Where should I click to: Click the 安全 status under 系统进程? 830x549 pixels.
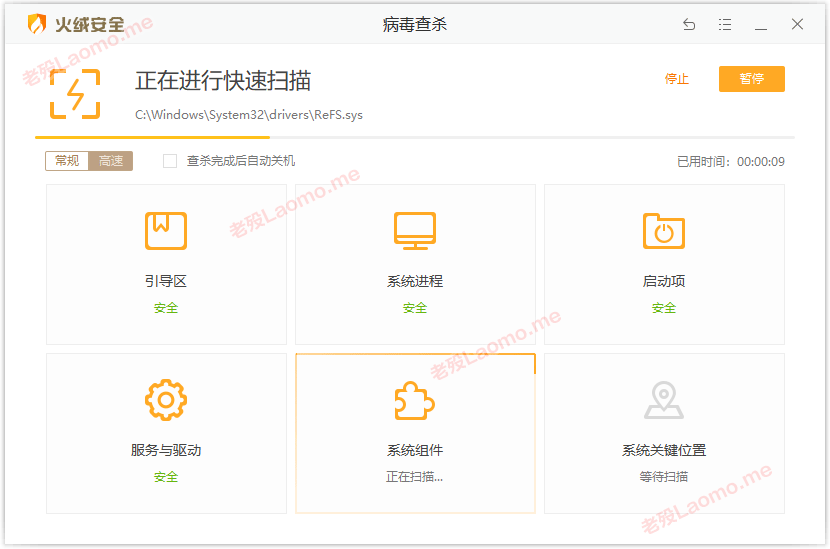(x=415, y=308)
